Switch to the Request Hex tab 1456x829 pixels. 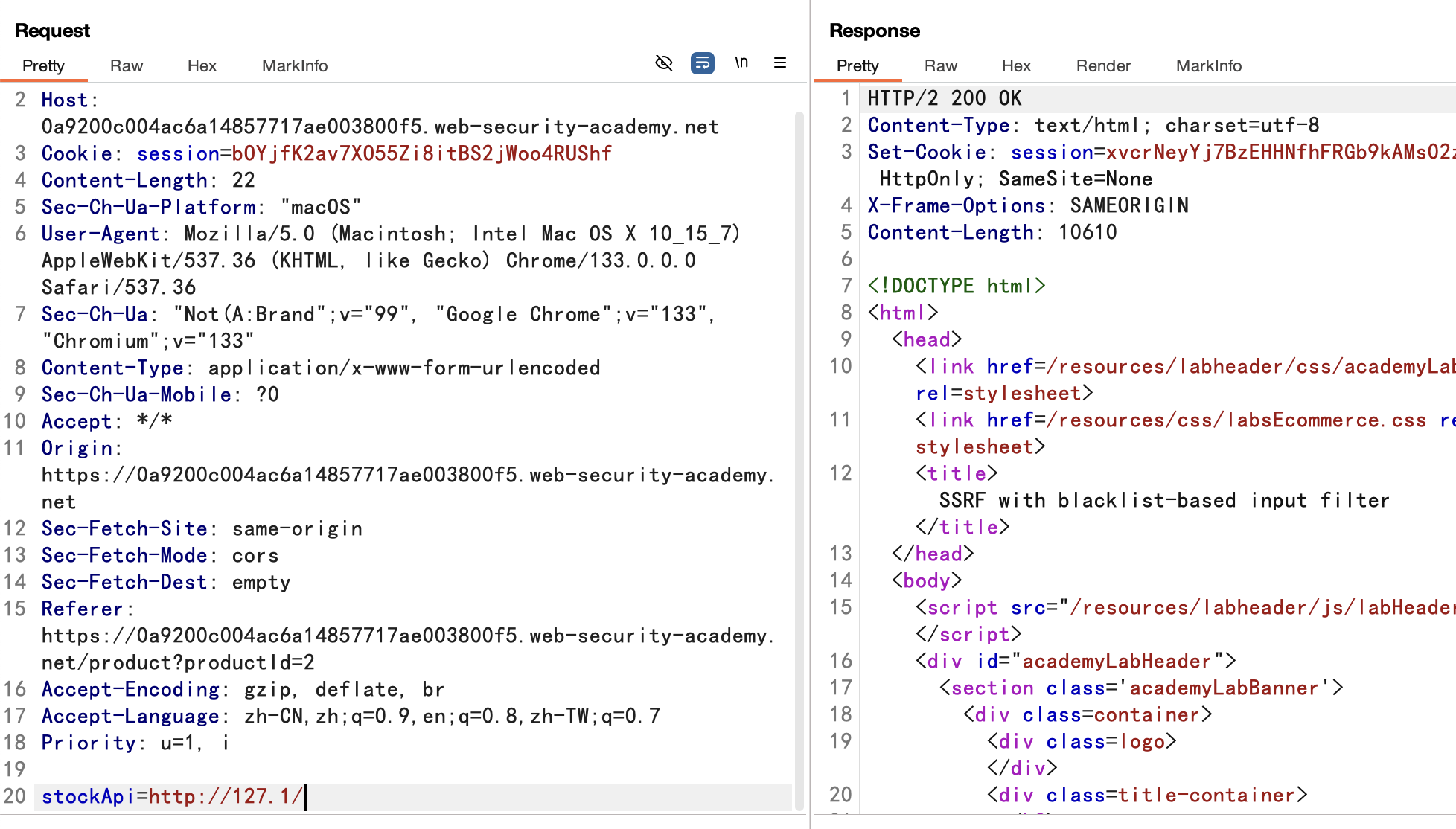(202, 65)
